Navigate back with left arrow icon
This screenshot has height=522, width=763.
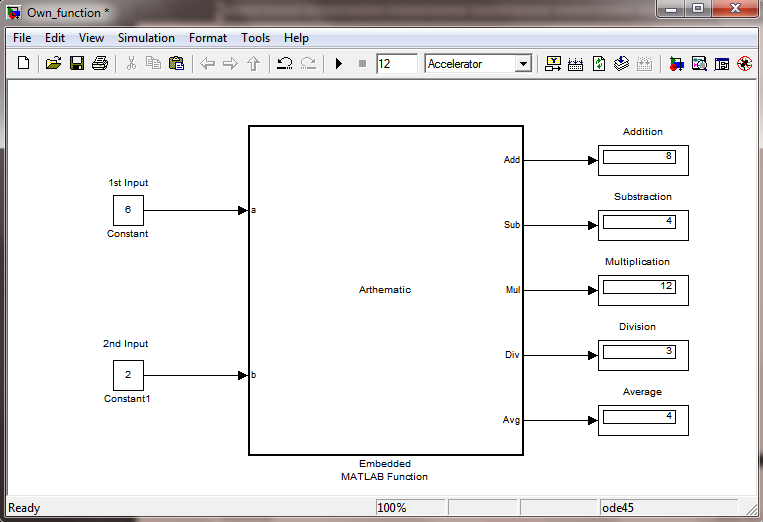[x=208, y=63]
